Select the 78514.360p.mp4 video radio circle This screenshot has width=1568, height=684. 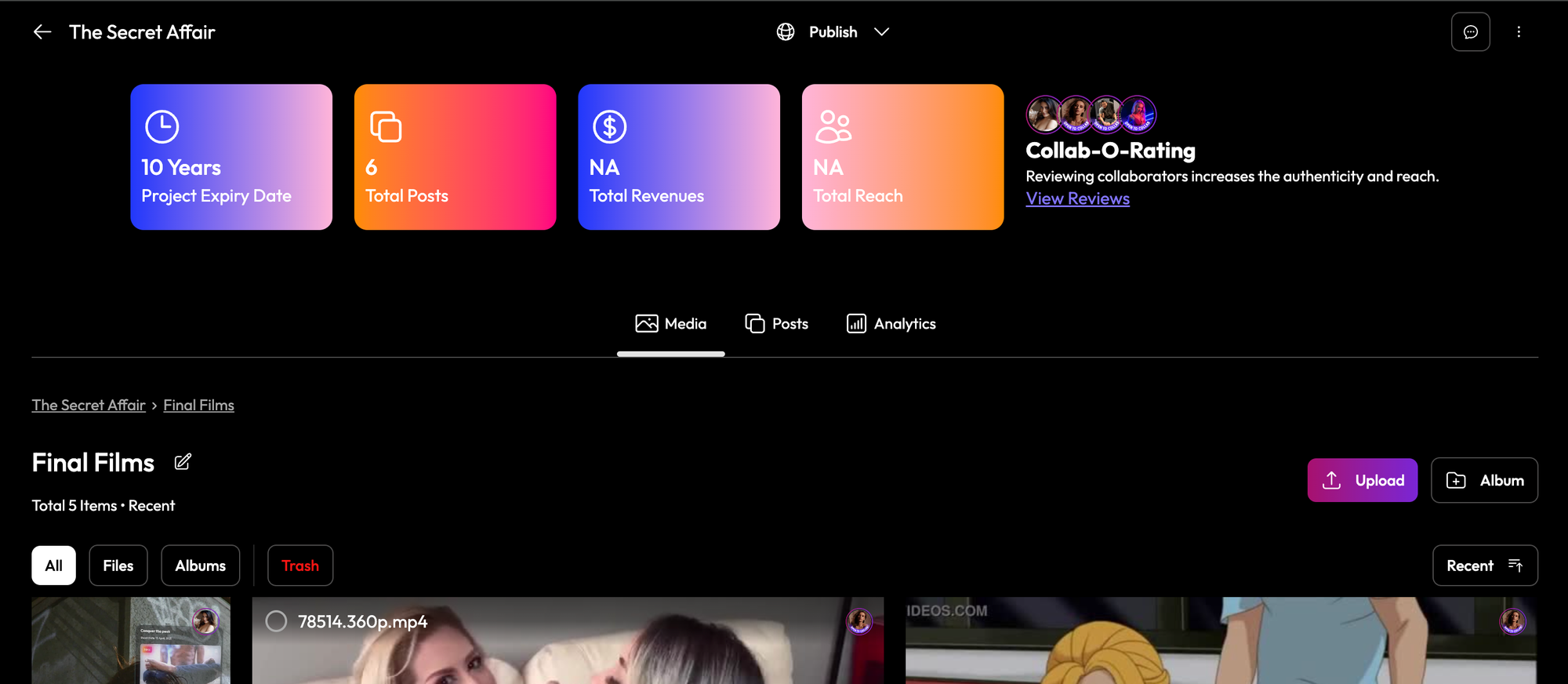point(276,621)
